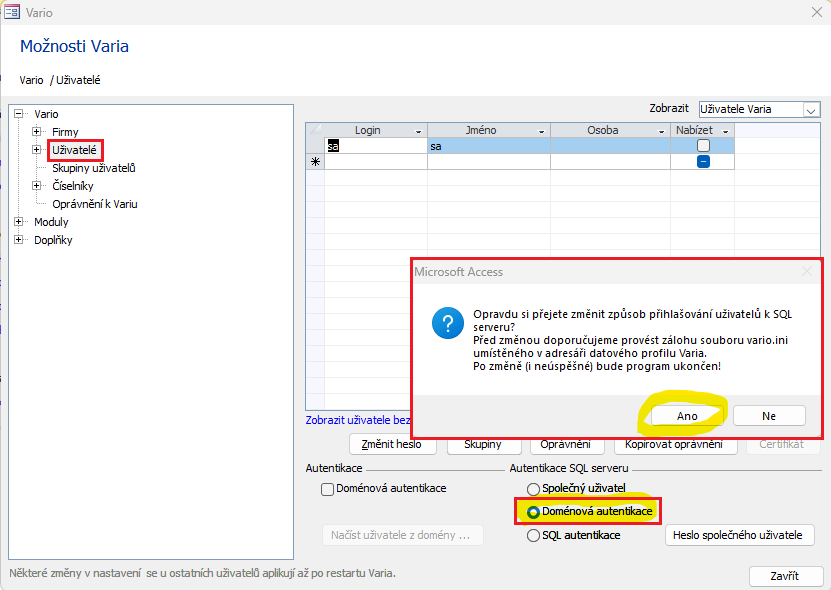Screen dimensions: 831x590
Task: Click the Ano button in the dialog
Action: click(x=687, y=416)
